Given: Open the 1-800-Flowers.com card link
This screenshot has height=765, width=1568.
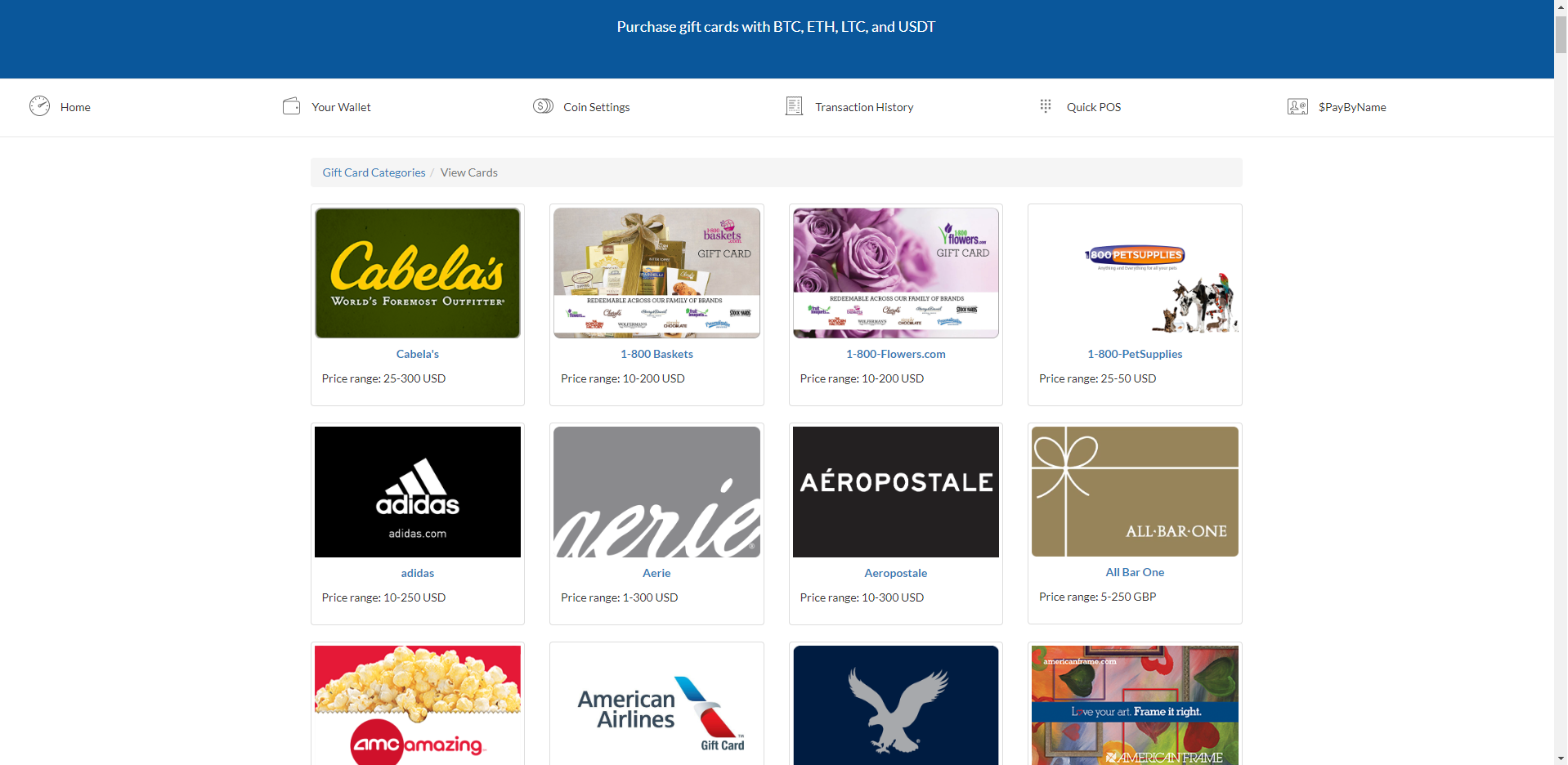Looking at the screenshot, I should point(896,354).
